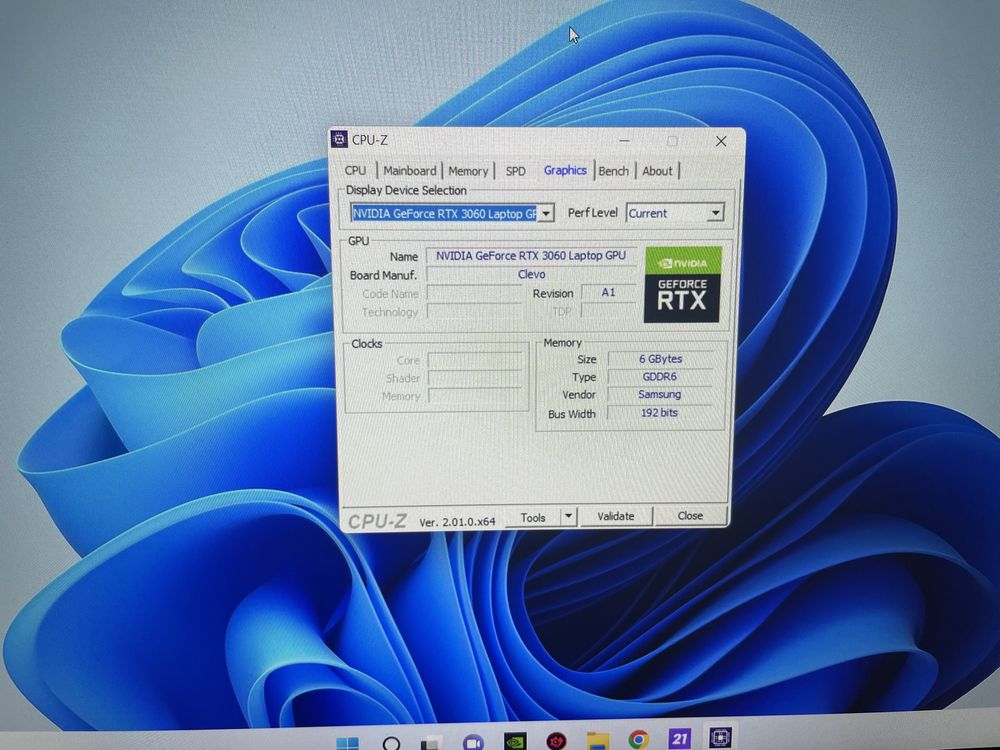Screen dimensions: 1000x750
Task: Click the NVIDIA GeForce RTX logo
Action: (682, 284)
